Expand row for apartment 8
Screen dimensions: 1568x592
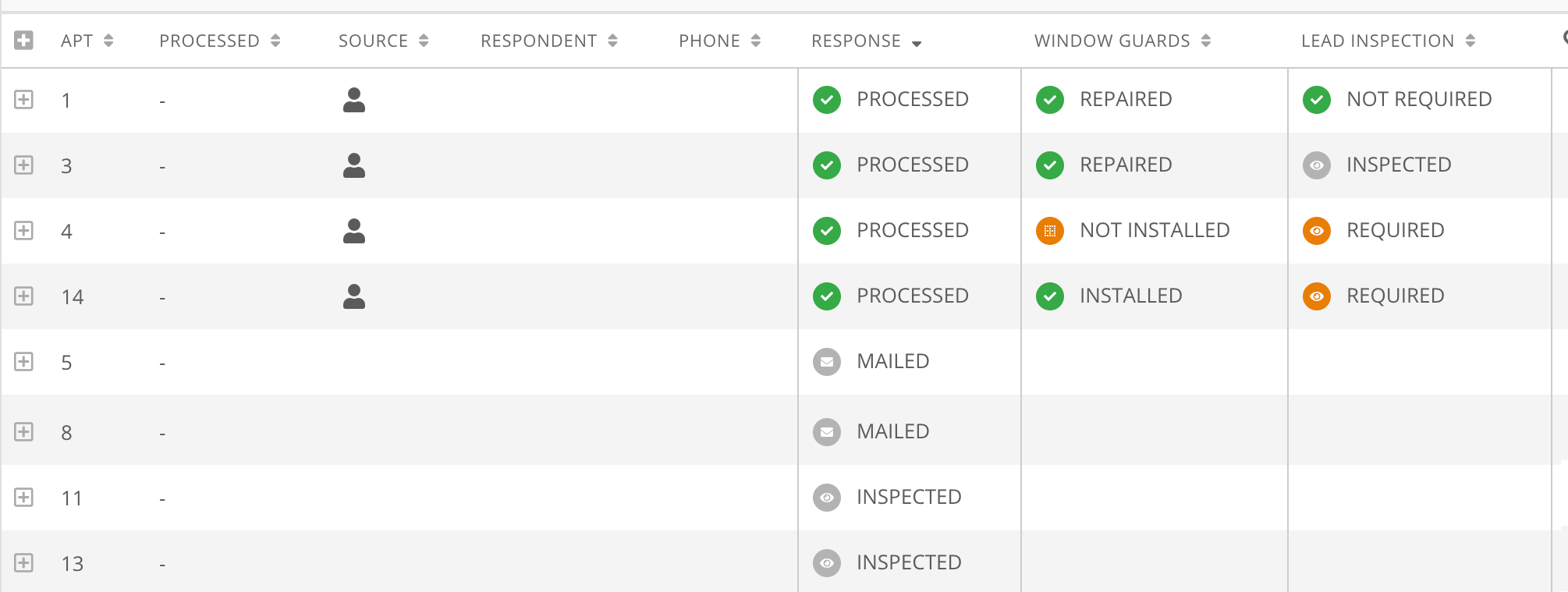tap(24, 432)
